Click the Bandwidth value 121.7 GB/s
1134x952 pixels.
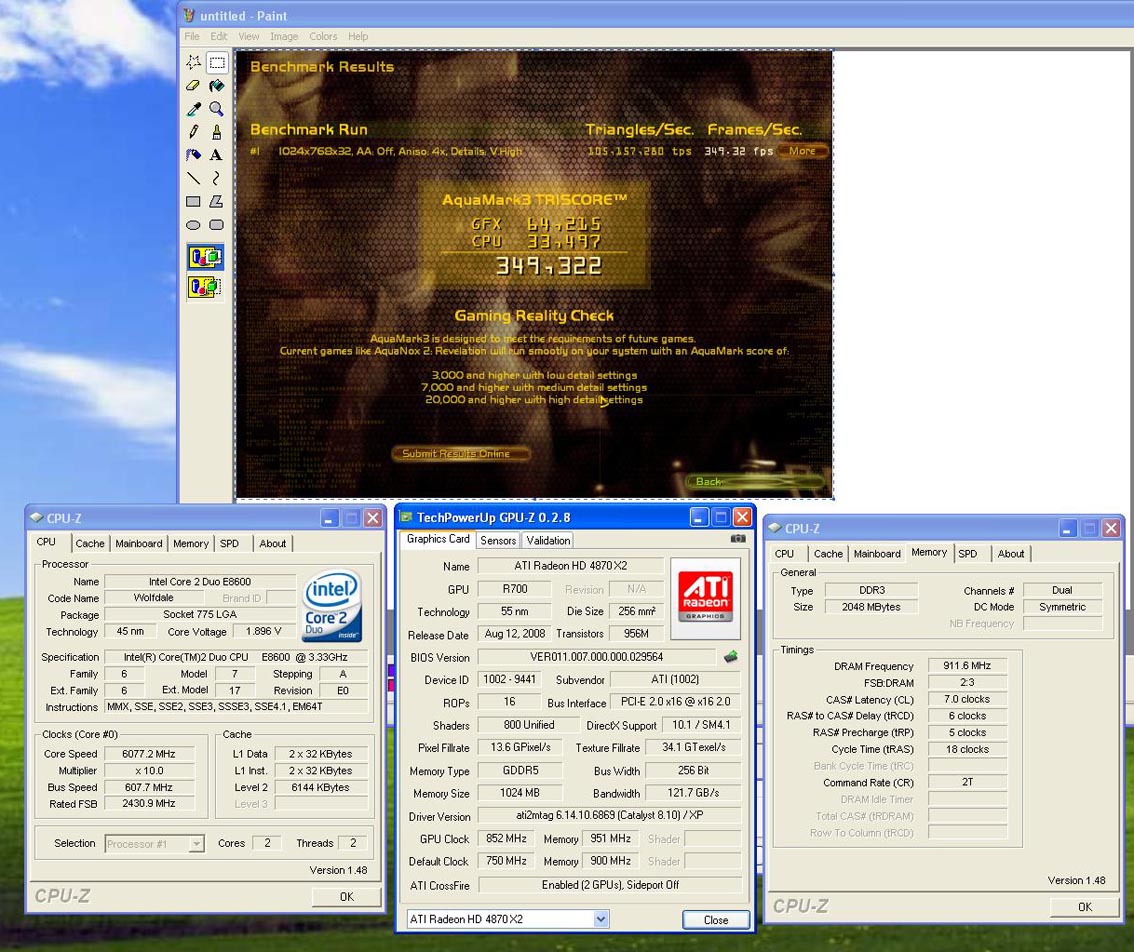tap(693, 793)
